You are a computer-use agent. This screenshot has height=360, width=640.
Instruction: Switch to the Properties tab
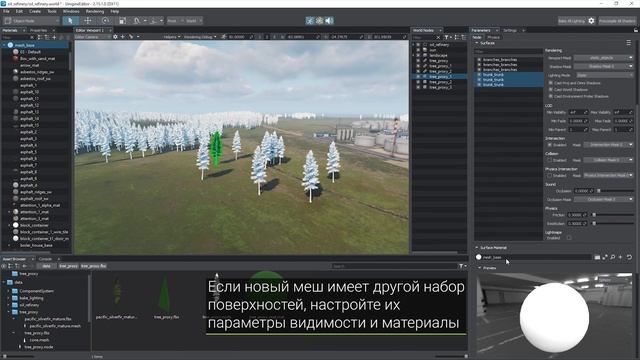coord(38,30)
